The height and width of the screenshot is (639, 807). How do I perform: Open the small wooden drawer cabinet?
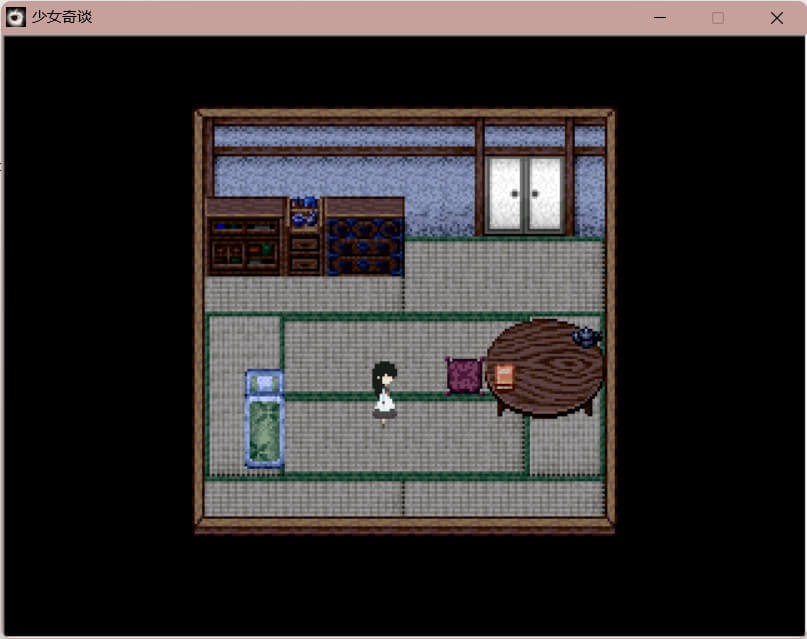coord(305,250)
